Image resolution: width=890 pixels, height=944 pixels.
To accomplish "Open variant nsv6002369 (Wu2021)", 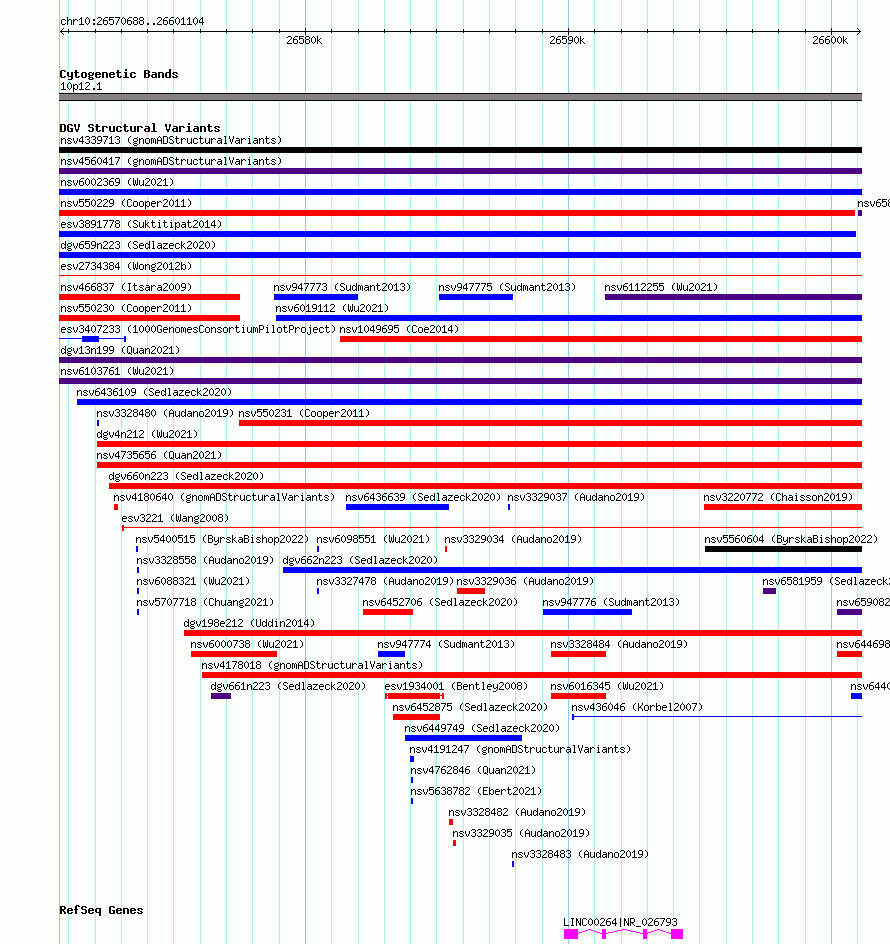I will pyautogui.click(x=117, y=182).
